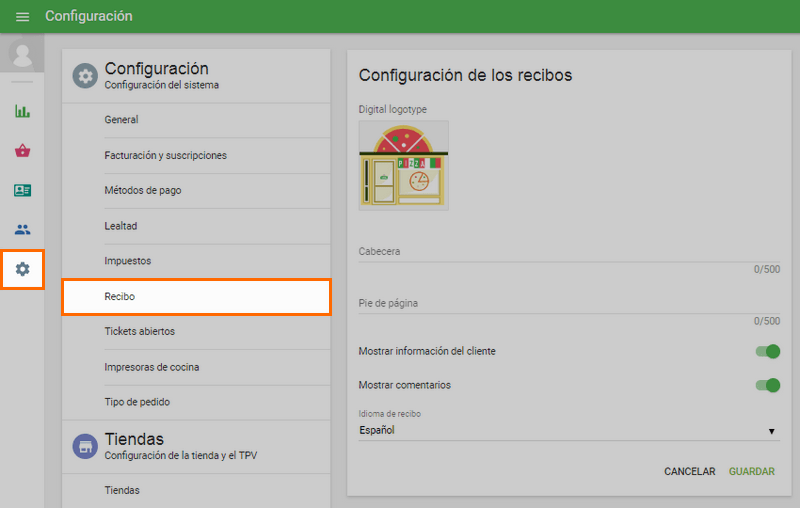This screenshot has height=508, width=800.
Task: Select Recibo settings menu item
Action: [196, 297]
